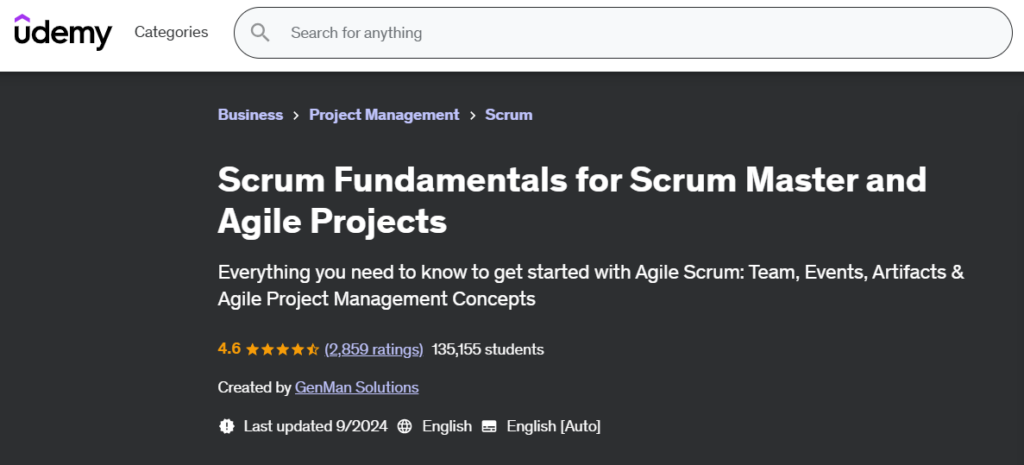Select the course title heading text
1024x465 pixels.
571,200
